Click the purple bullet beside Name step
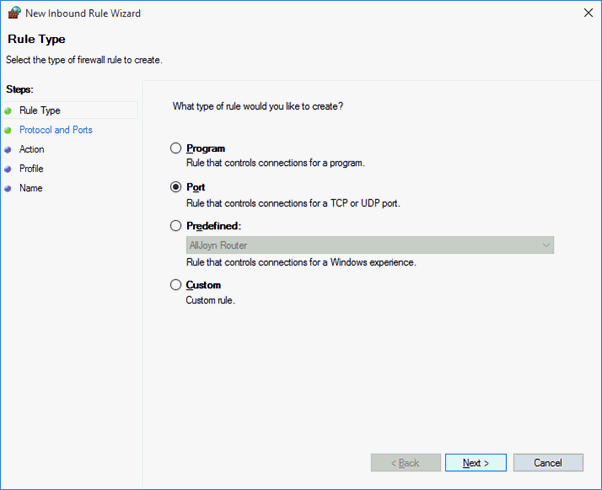Screen dimensions: 602x490 tap(8, 189)
